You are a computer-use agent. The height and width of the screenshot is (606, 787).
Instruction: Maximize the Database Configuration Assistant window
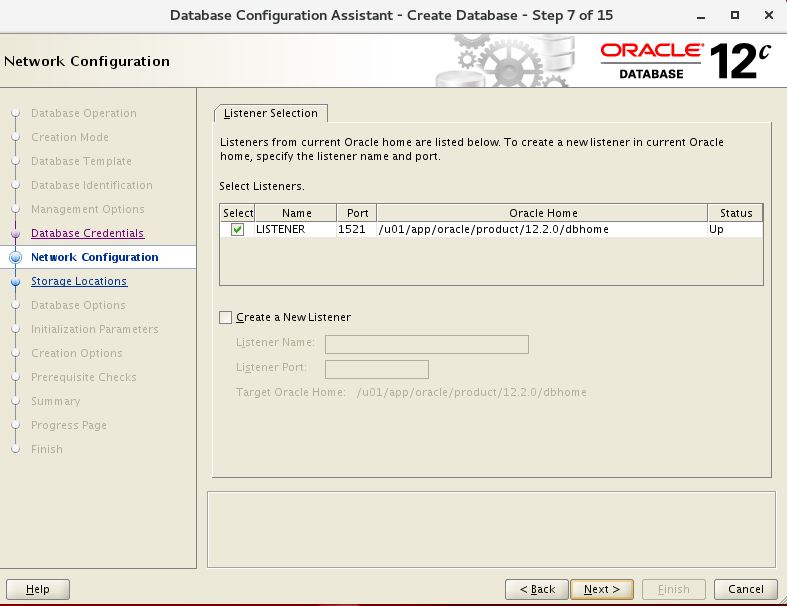[x=735, y=15]
